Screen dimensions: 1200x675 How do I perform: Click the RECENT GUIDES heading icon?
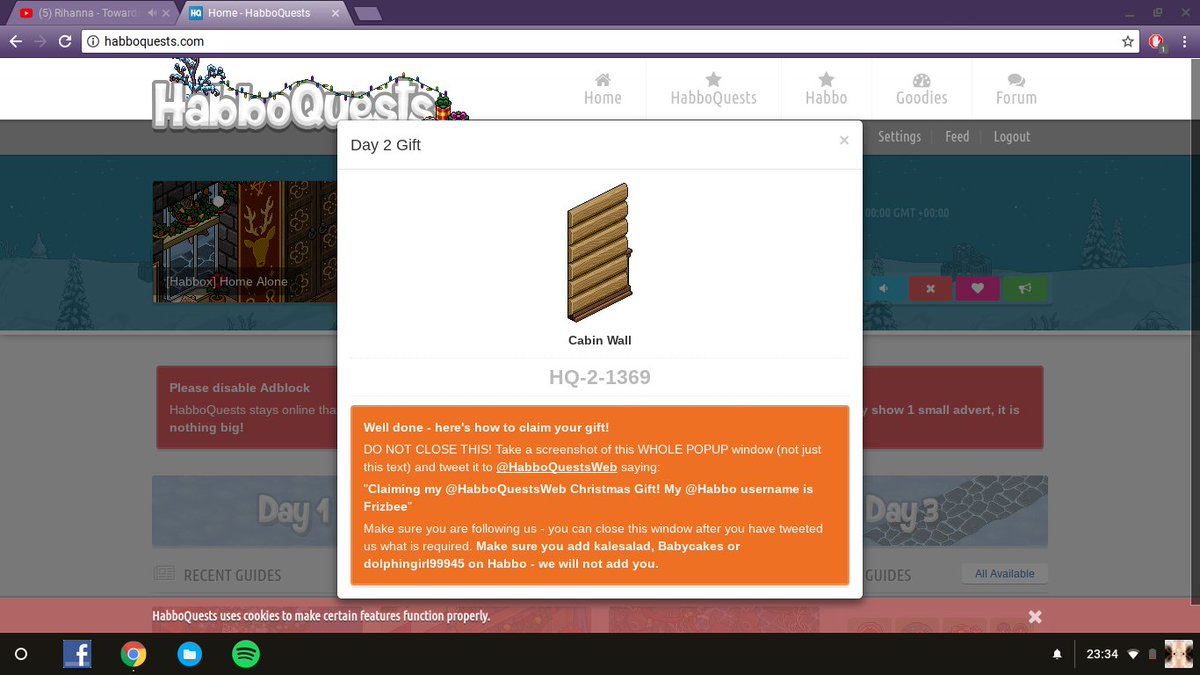click(163, 574)
